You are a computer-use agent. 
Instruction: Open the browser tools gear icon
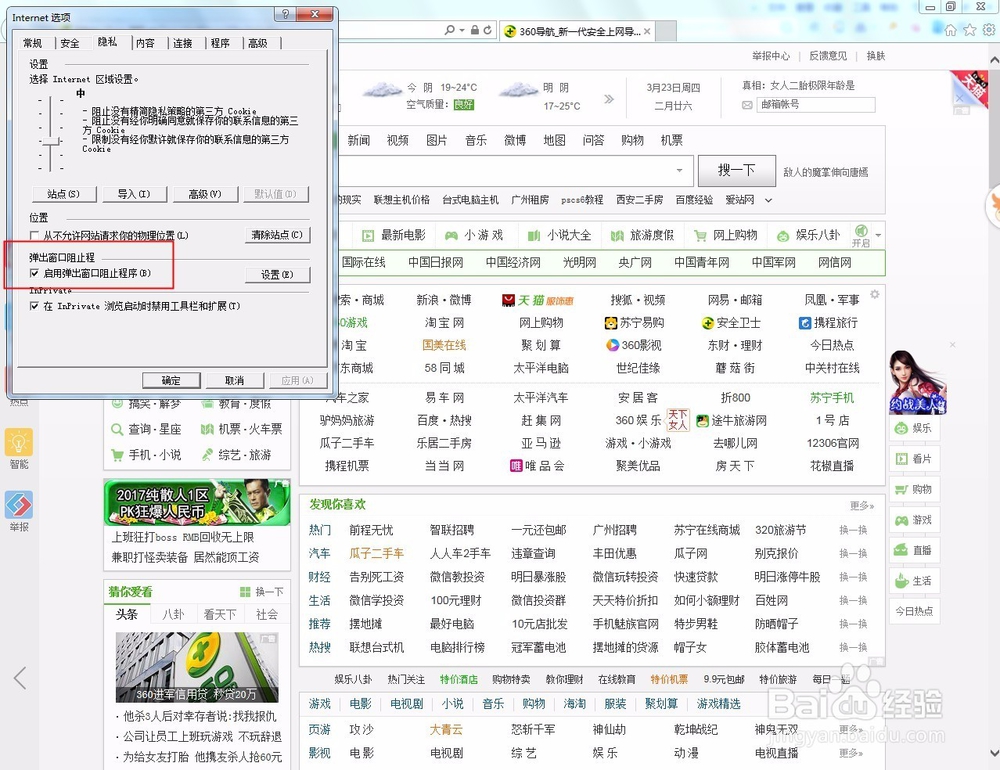click(989, 30)
